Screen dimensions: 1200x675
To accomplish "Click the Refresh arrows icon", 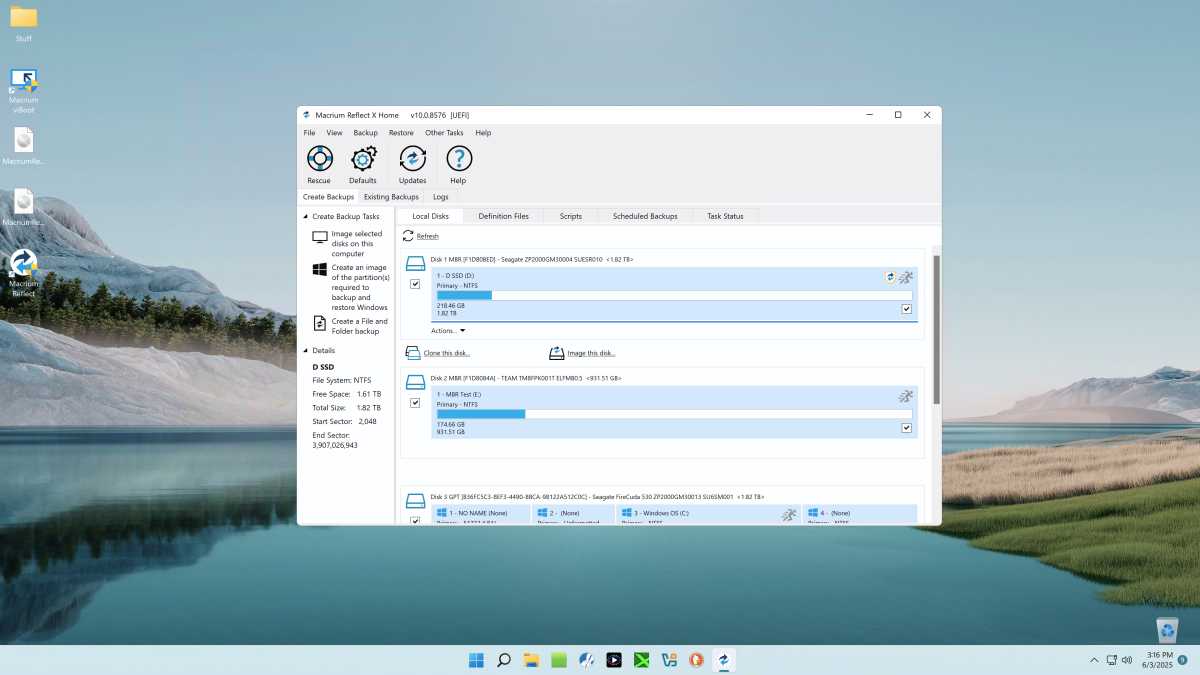I will (x=408, y=236).
